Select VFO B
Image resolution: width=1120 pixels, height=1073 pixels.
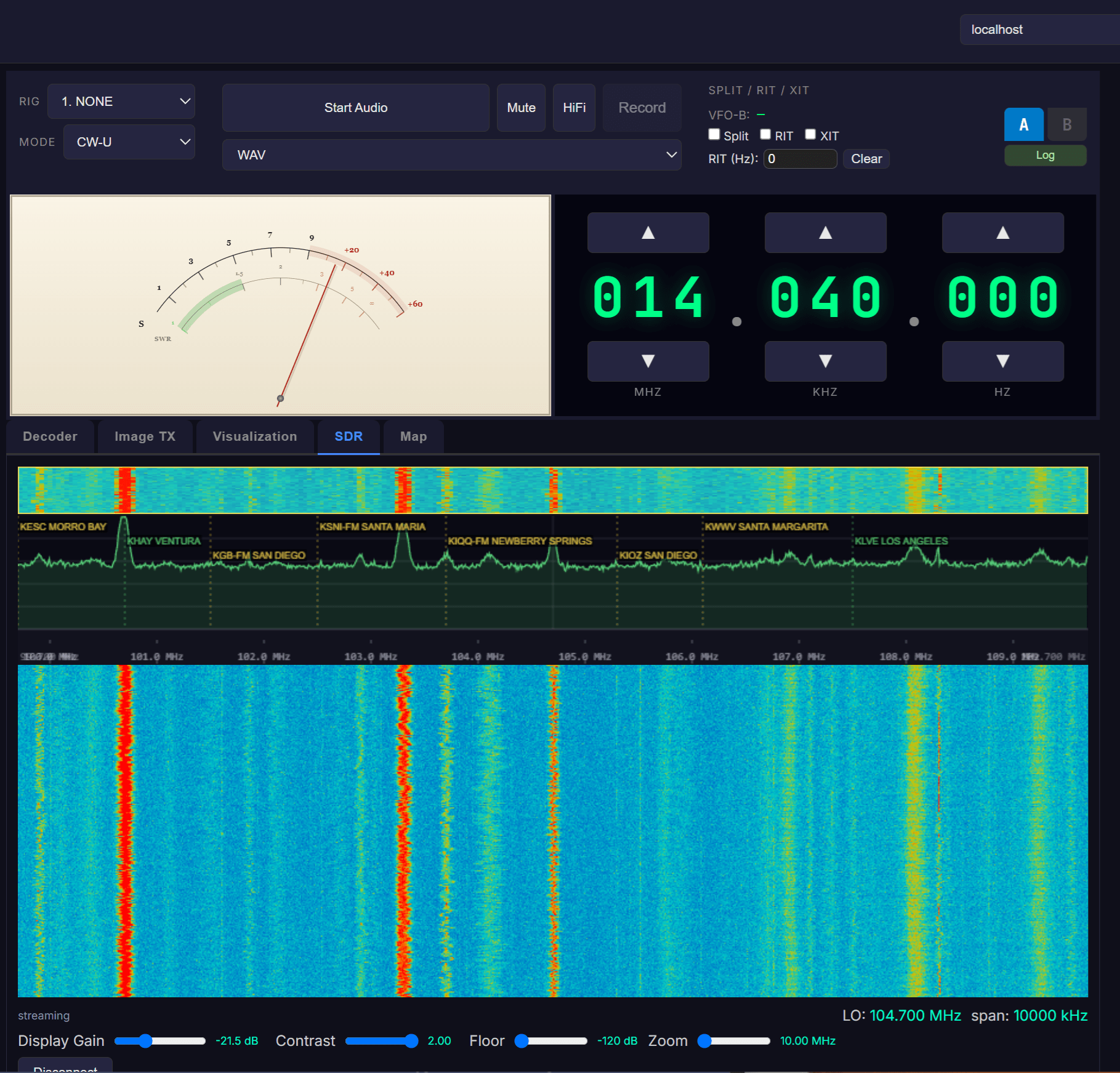point(1067,125)
